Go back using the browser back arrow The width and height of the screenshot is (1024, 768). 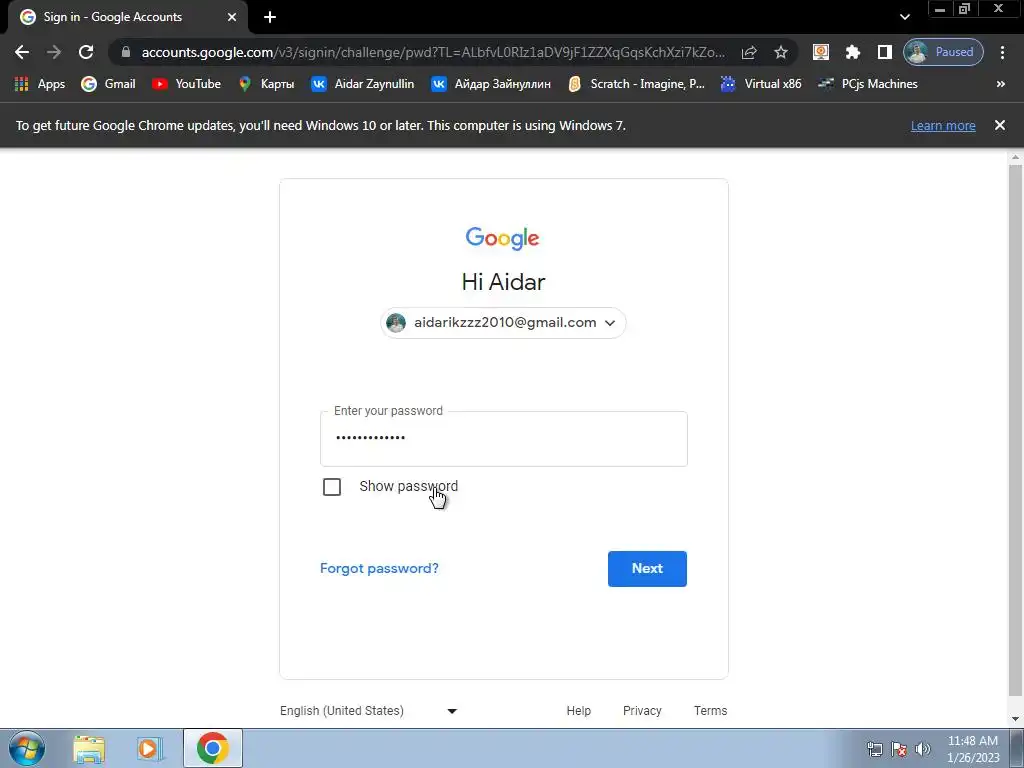coord(22,52)
